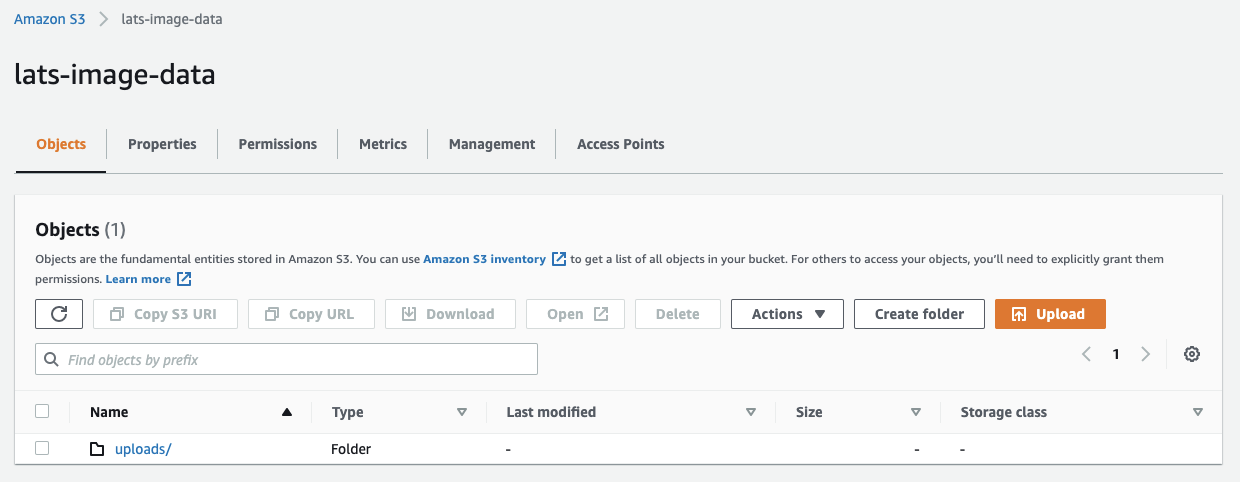Open the Actions dropdown
Viewport: 1240px width, 482px height.
[x=787, y=314]
